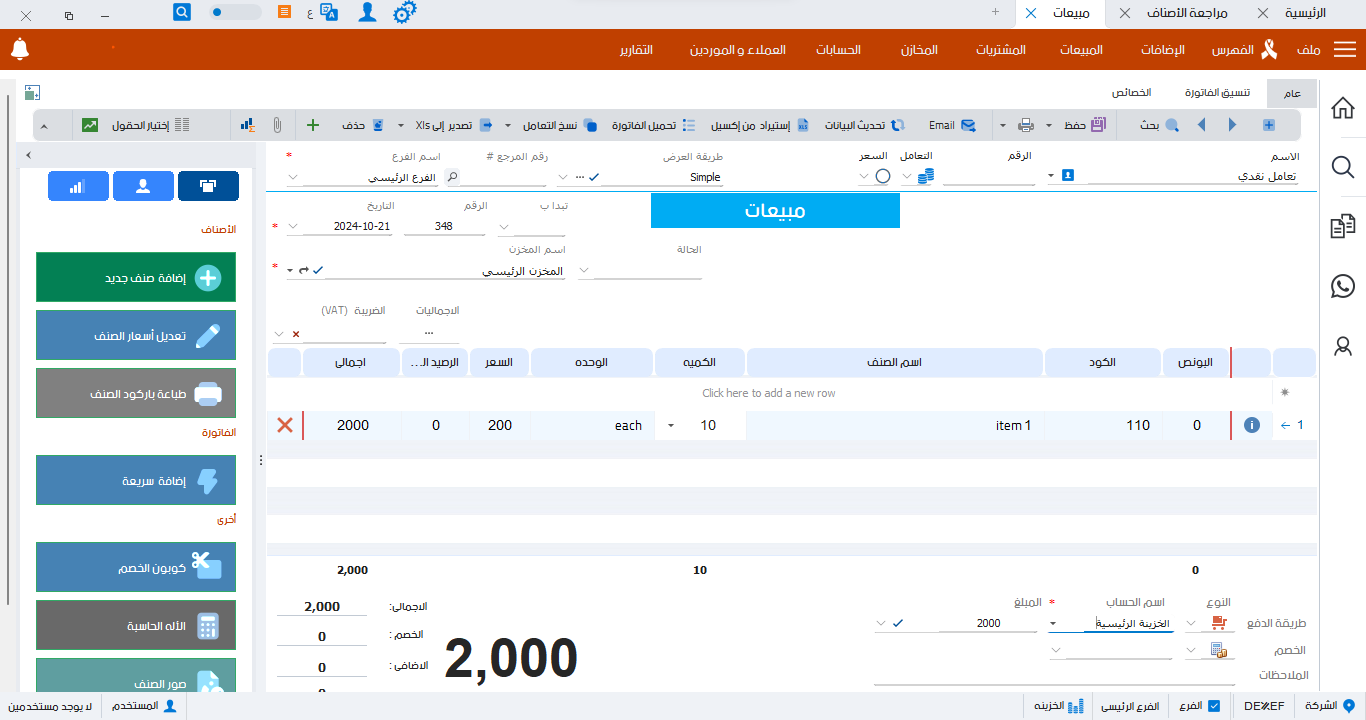
Task: Open the hamburger menu icon
Action: [x=1345, y=50]
